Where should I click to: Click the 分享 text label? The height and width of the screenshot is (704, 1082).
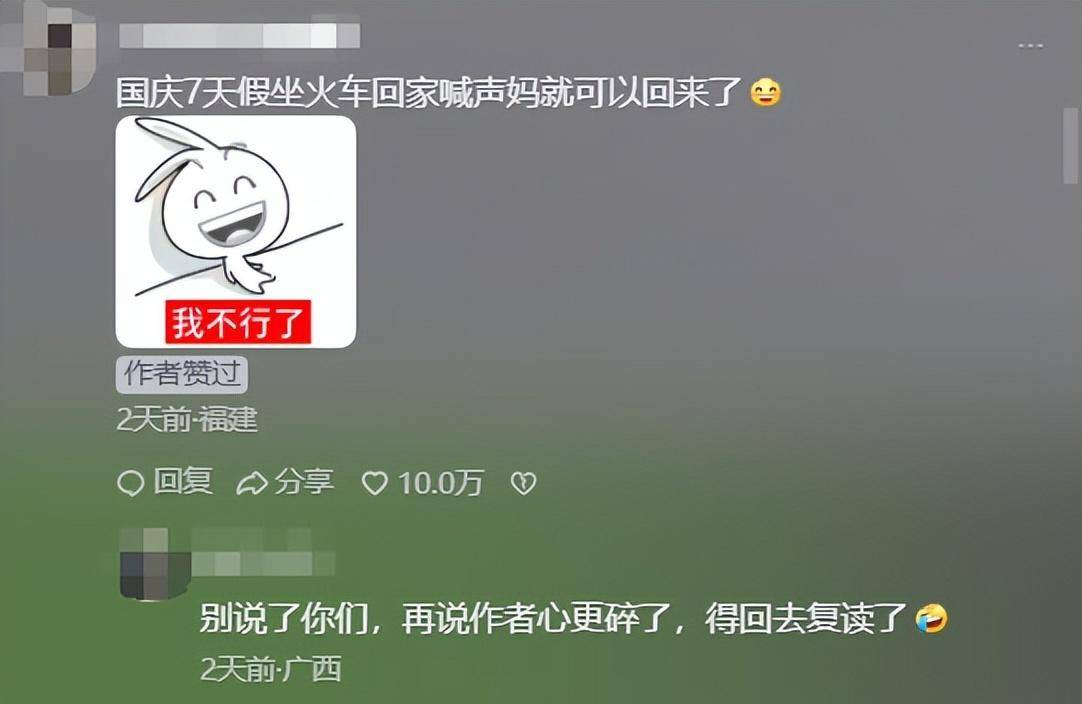pyautogui.click(x=304, y=481)
